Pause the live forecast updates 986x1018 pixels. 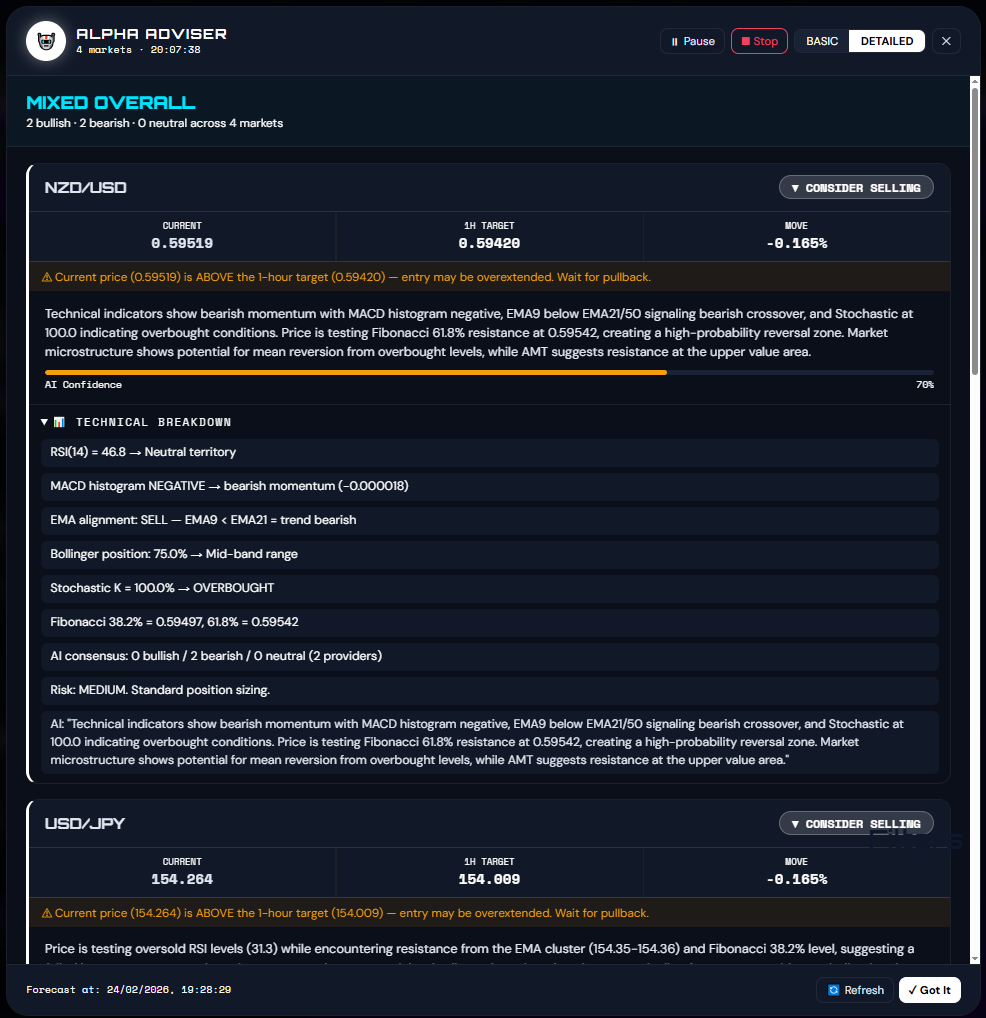692,41
